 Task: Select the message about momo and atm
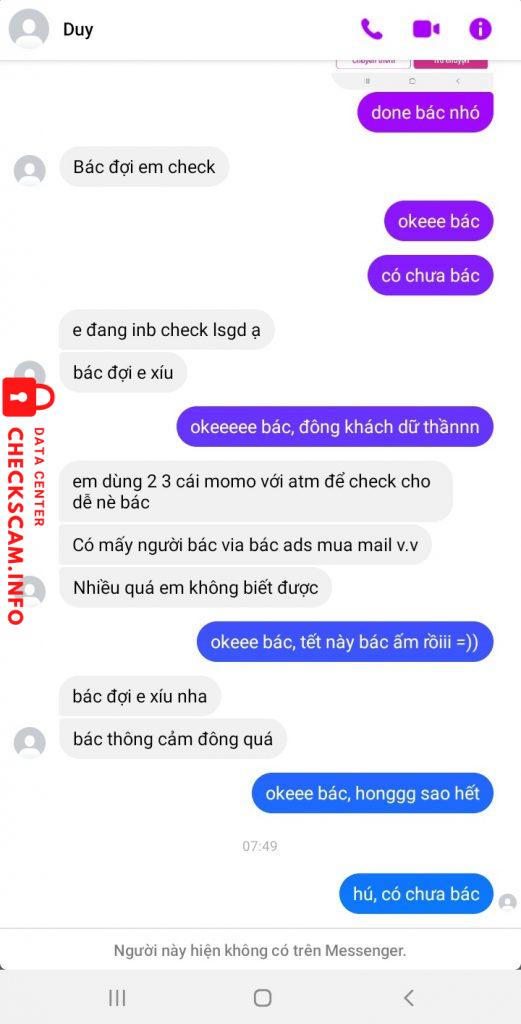[255, 492]
